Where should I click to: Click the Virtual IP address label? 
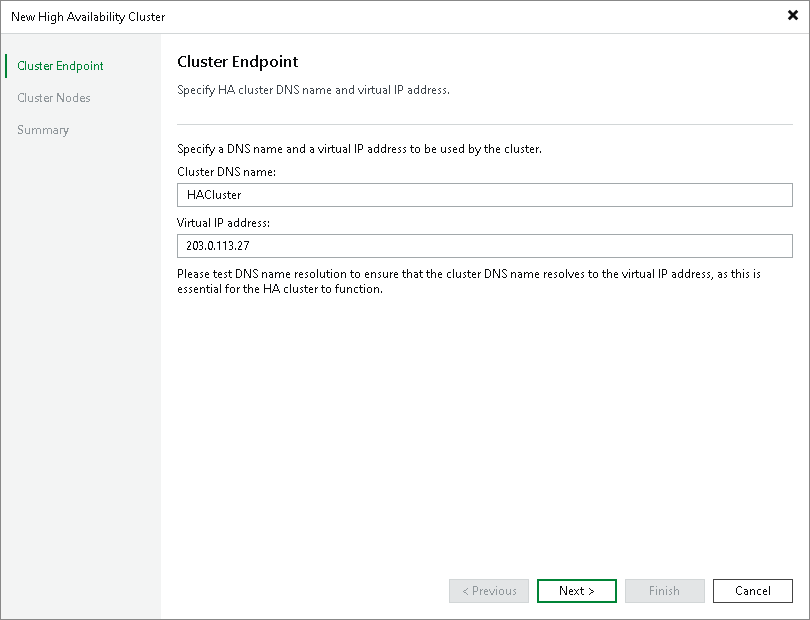tap(222, 222)
